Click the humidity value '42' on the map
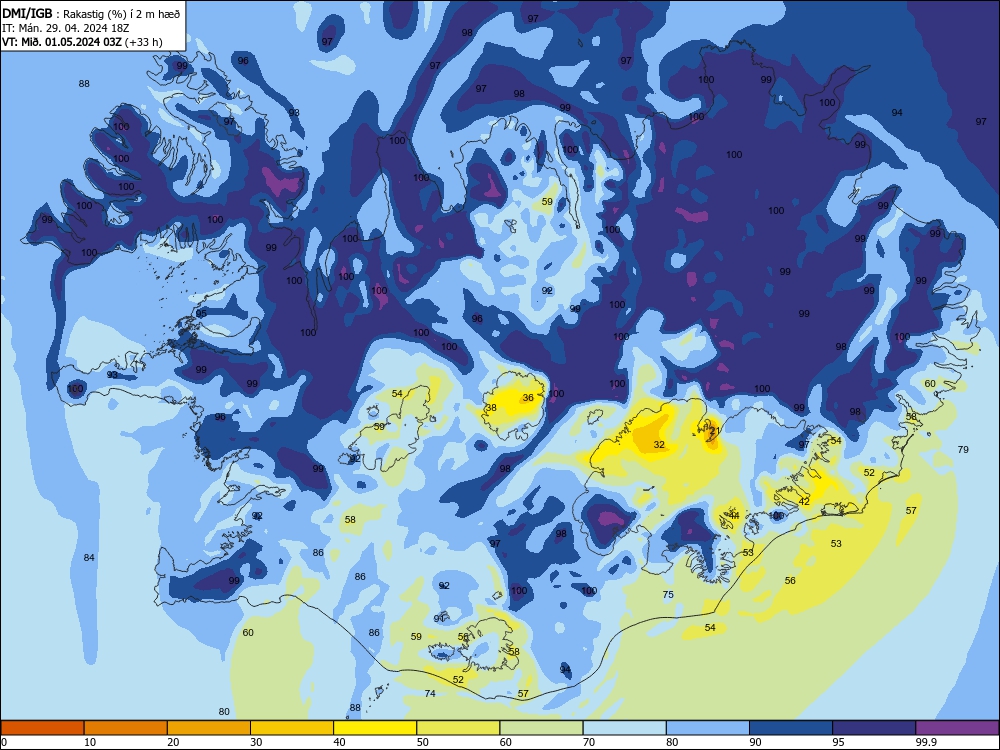 (804, 501)
